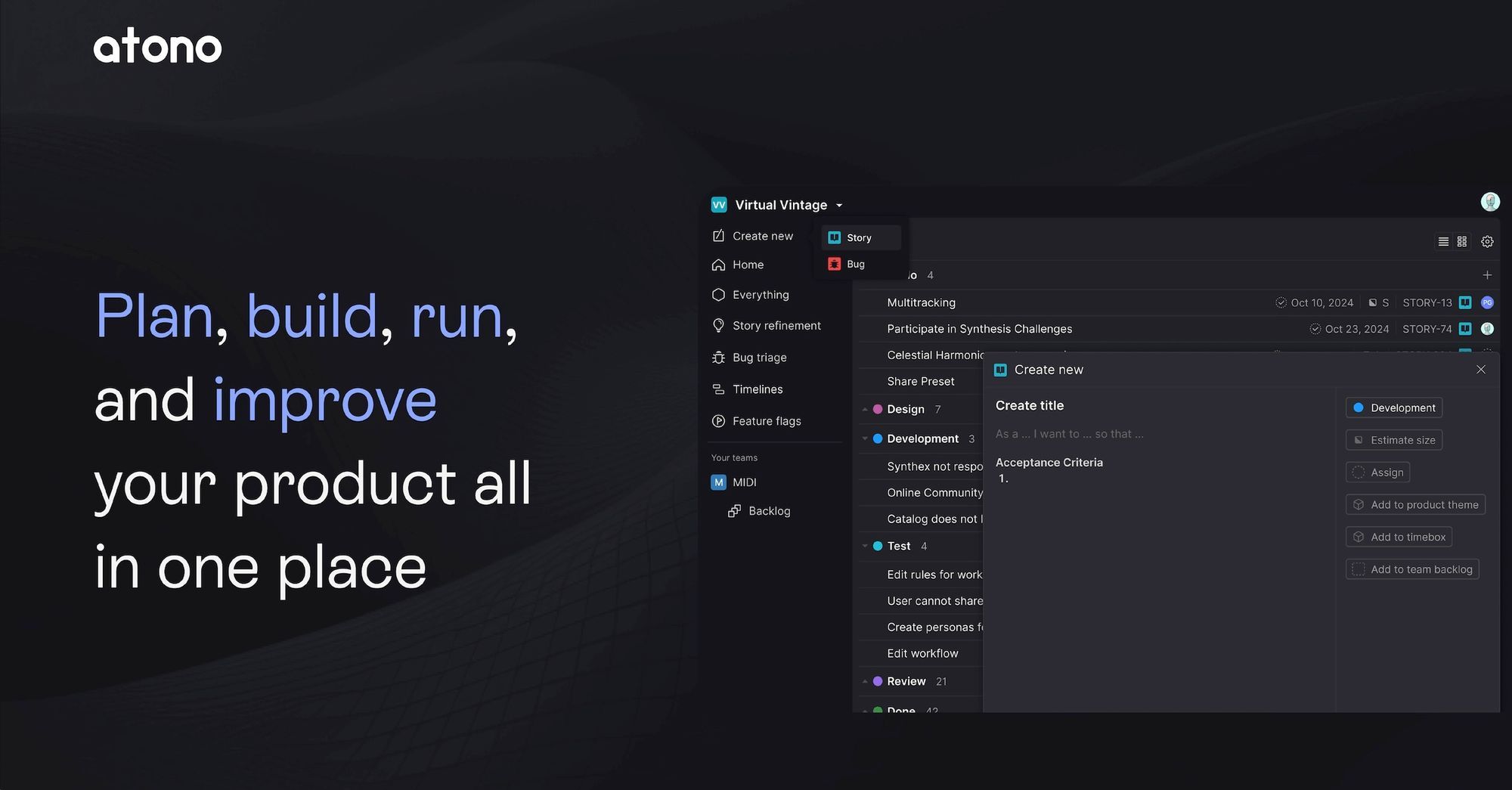Open Bug triage using the bug icon

[718, 357]
